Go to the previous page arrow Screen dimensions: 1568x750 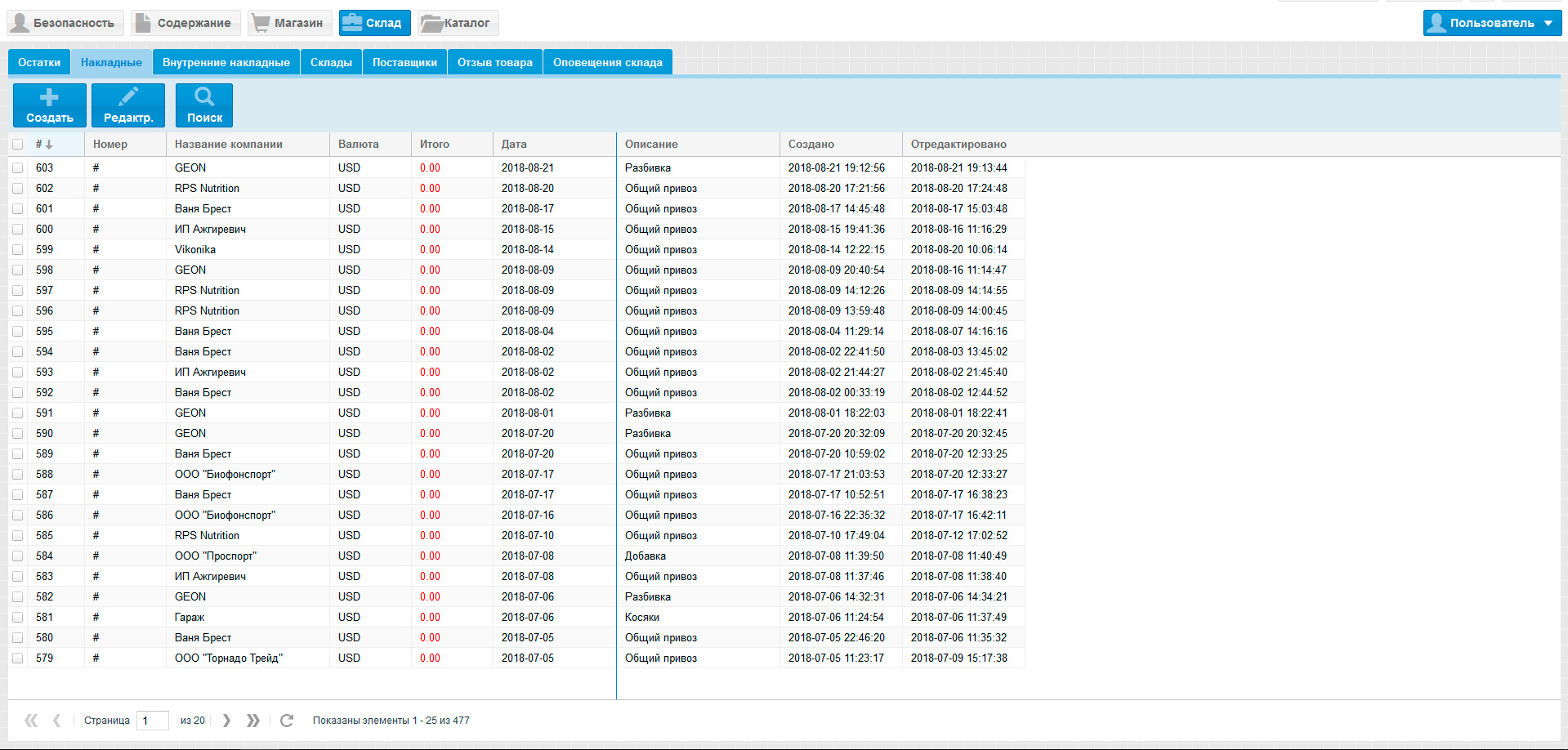(56, 721)
